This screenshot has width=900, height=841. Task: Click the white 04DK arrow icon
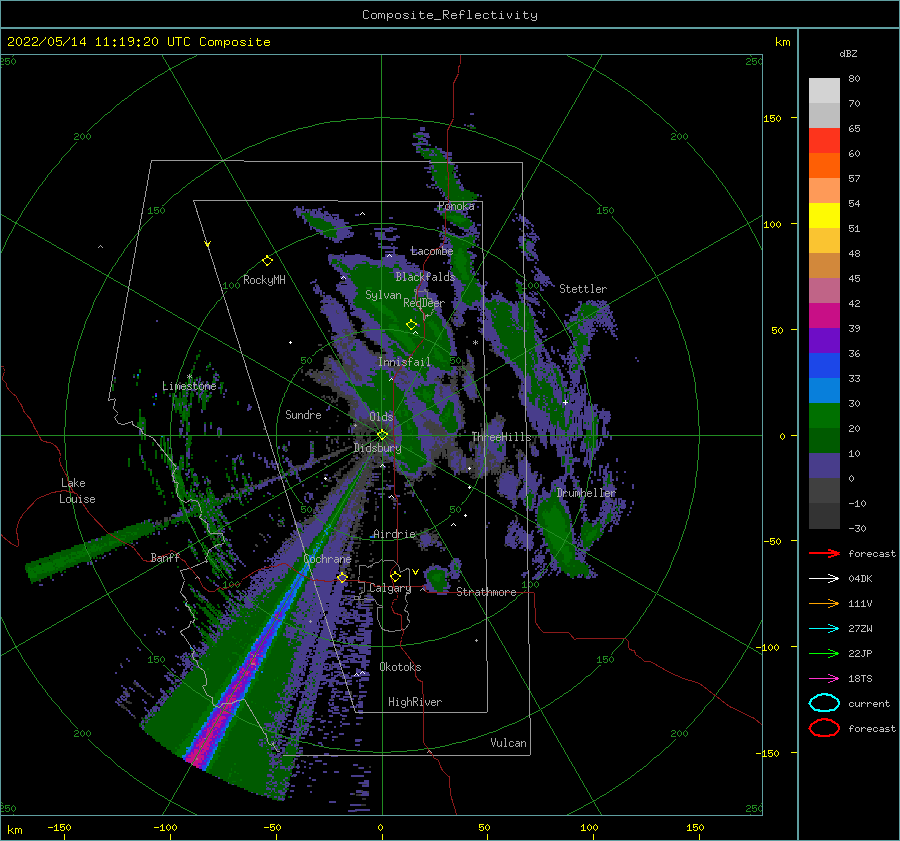coord(824,578)
